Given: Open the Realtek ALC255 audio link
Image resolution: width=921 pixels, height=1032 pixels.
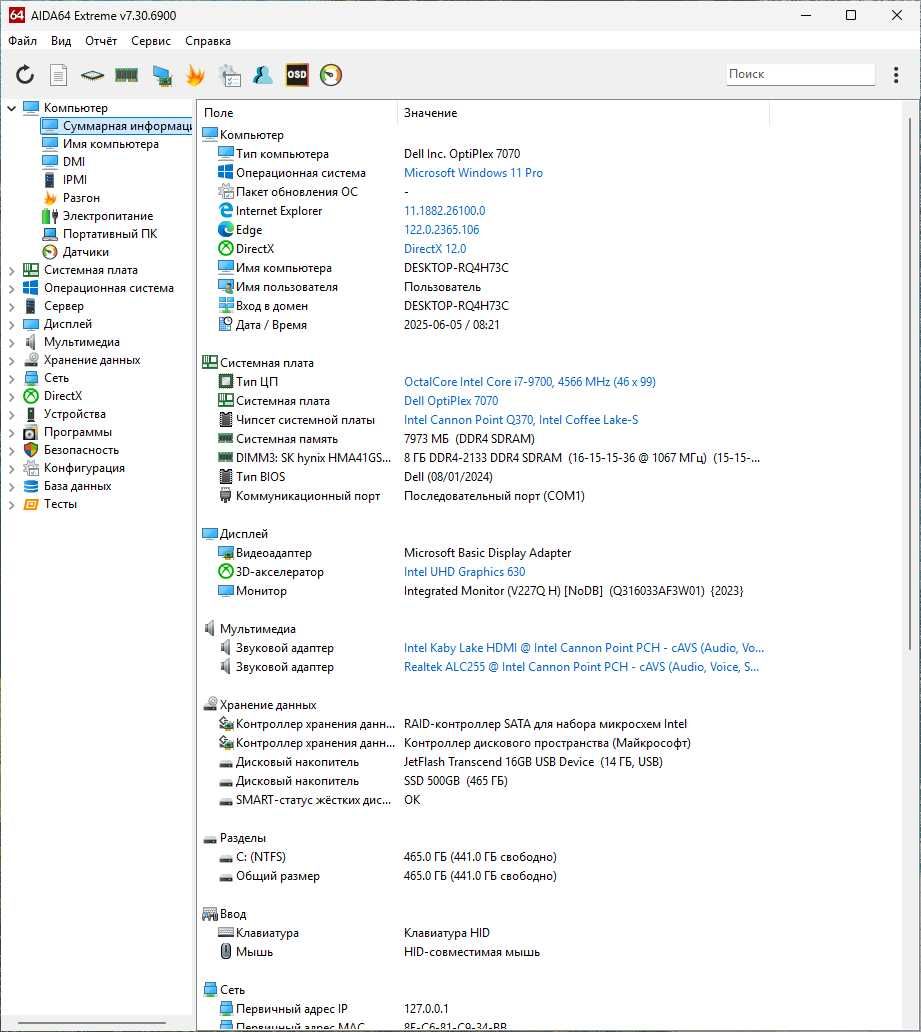Looking at the screenshot, I should (x=581, y=667).
